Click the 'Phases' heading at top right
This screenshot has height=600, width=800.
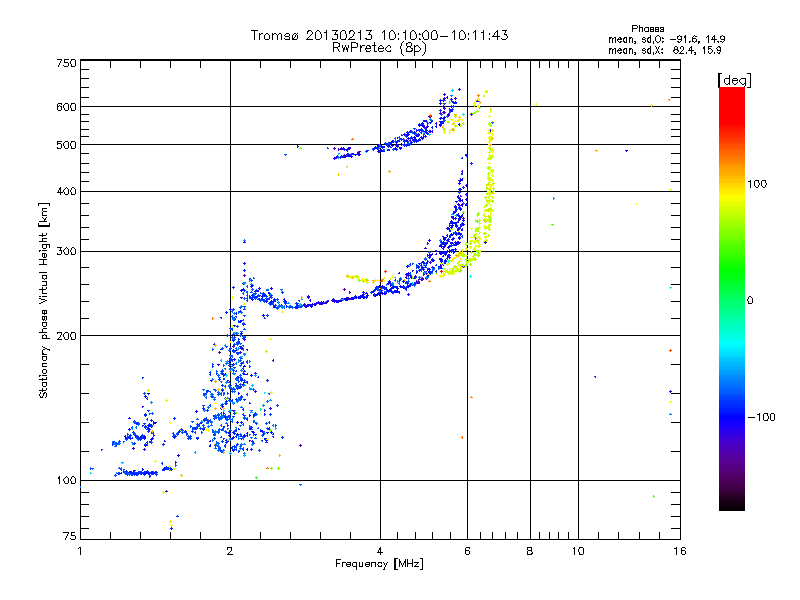647,29
